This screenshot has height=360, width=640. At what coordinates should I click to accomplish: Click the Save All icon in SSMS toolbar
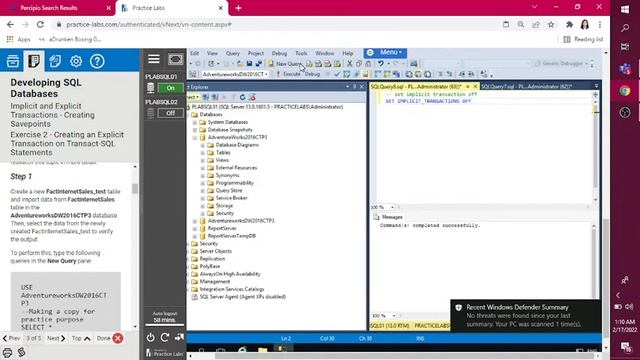(258, 64)
